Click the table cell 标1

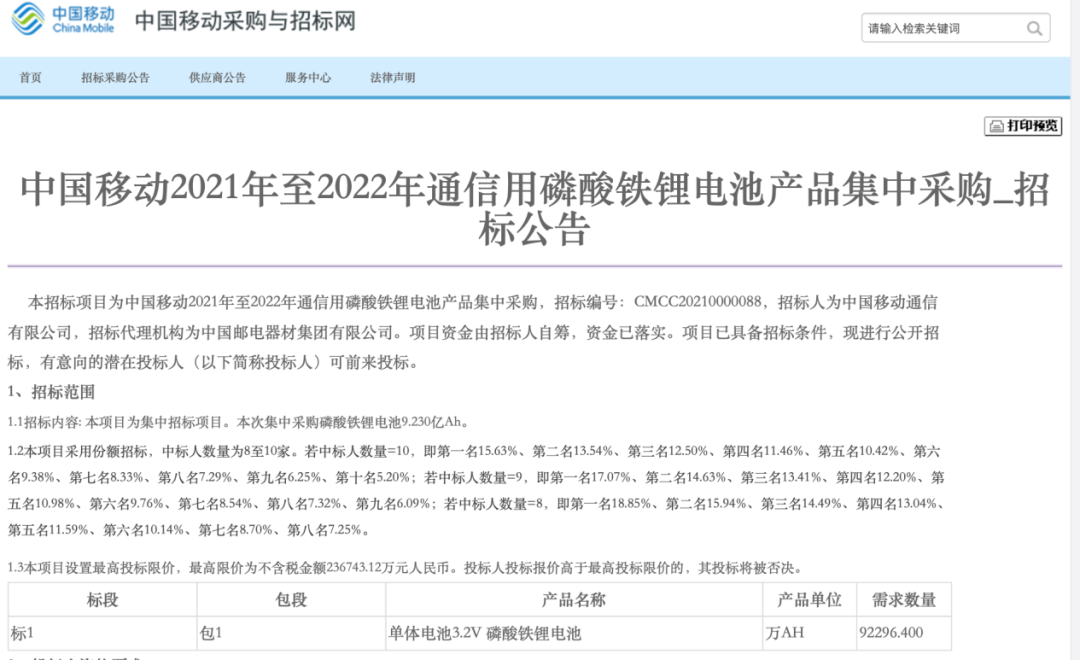[103, 633]
